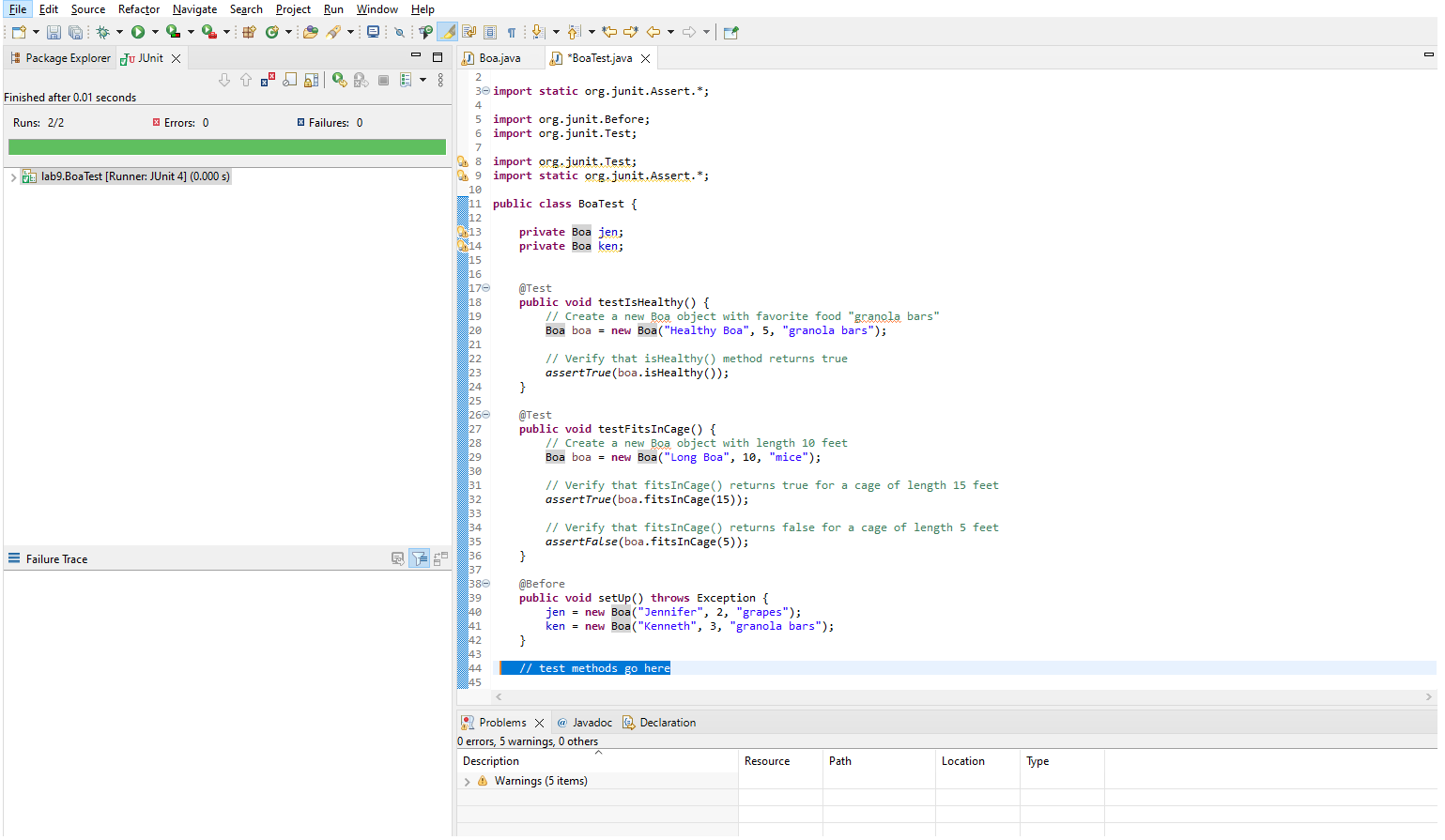Toggle the JUnit Scroll Lock button
The height and width of the screenshot is (840, 1445).
(x=311, y=81)
